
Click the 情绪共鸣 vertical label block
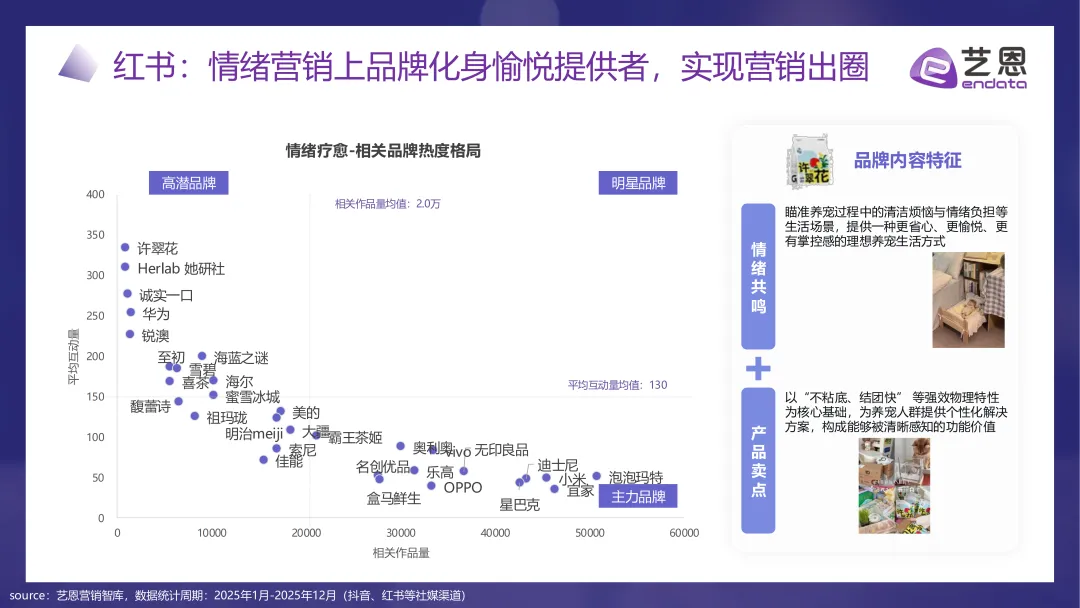point(758,276)
